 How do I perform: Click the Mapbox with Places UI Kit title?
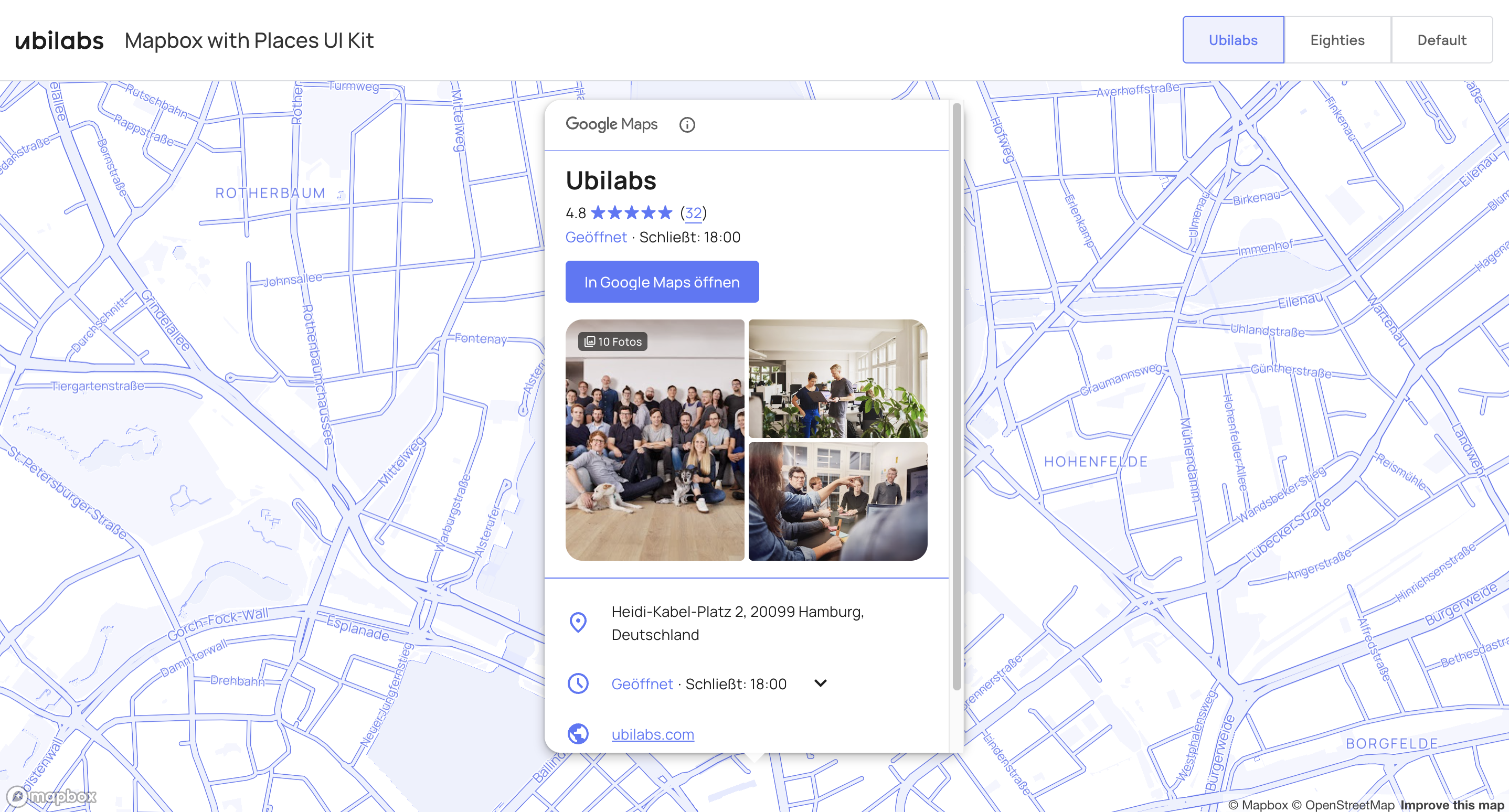pyautogui.click(x=249, y=40)
